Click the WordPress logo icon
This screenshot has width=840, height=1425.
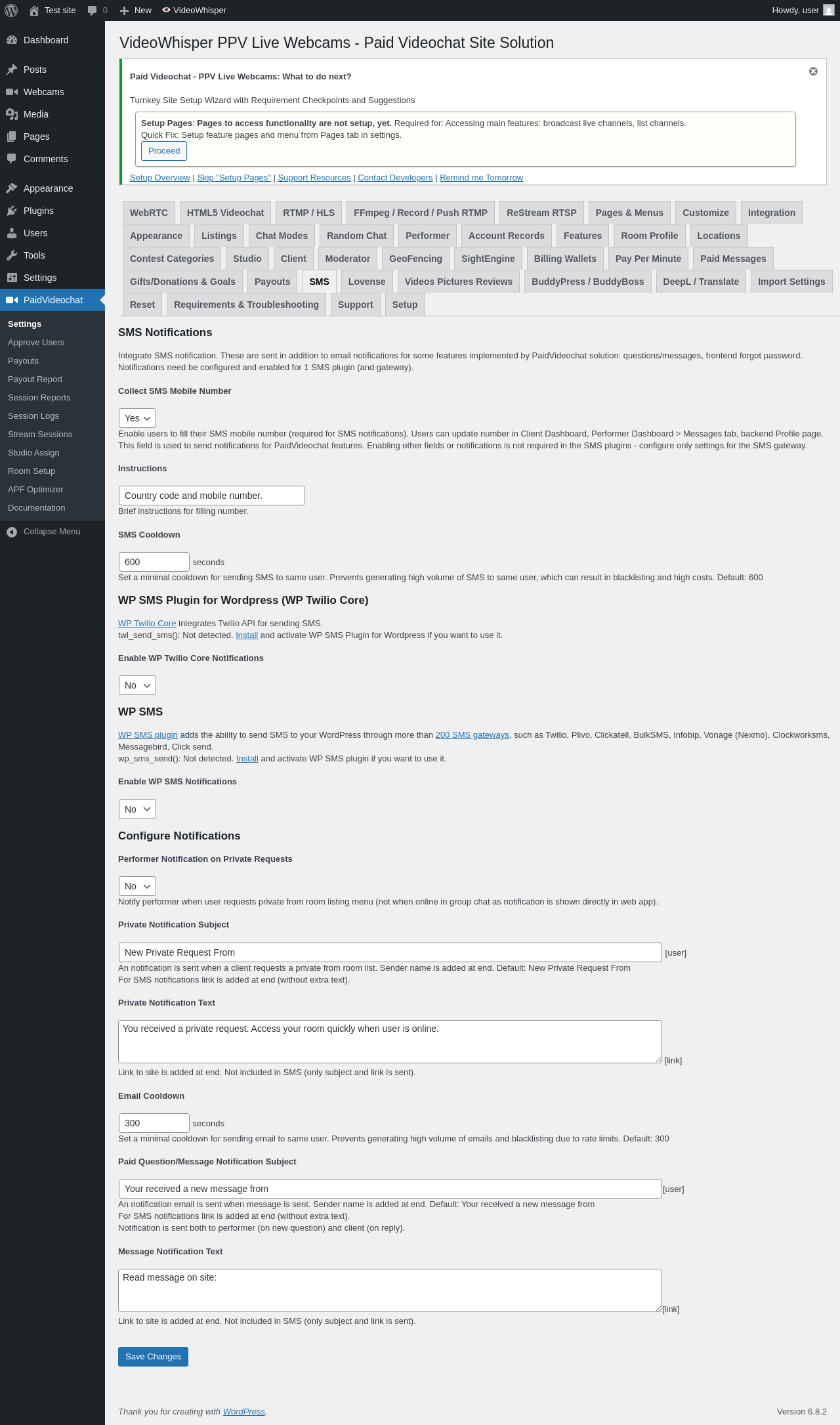[x=11, y=11]
